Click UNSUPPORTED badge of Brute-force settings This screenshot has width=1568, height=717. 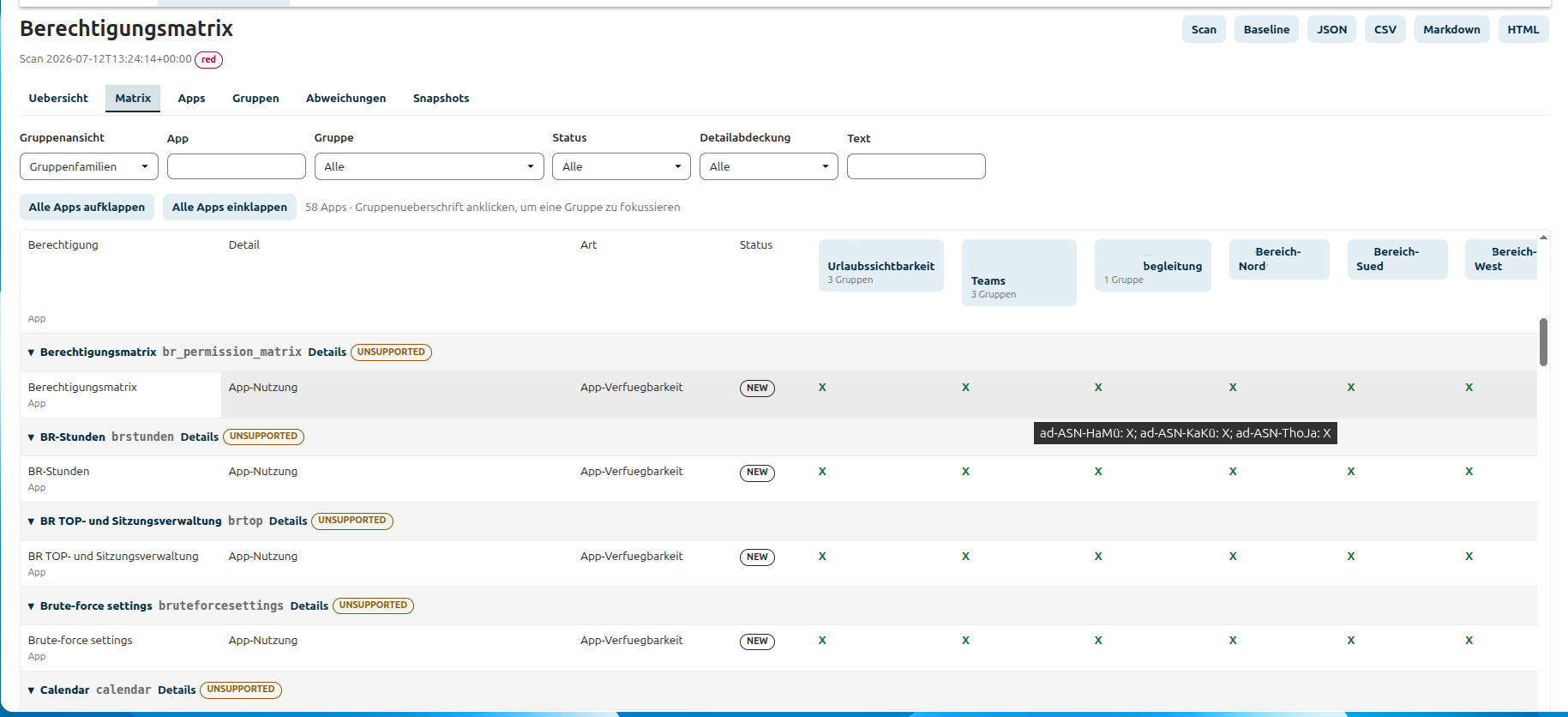pos(373,606)
